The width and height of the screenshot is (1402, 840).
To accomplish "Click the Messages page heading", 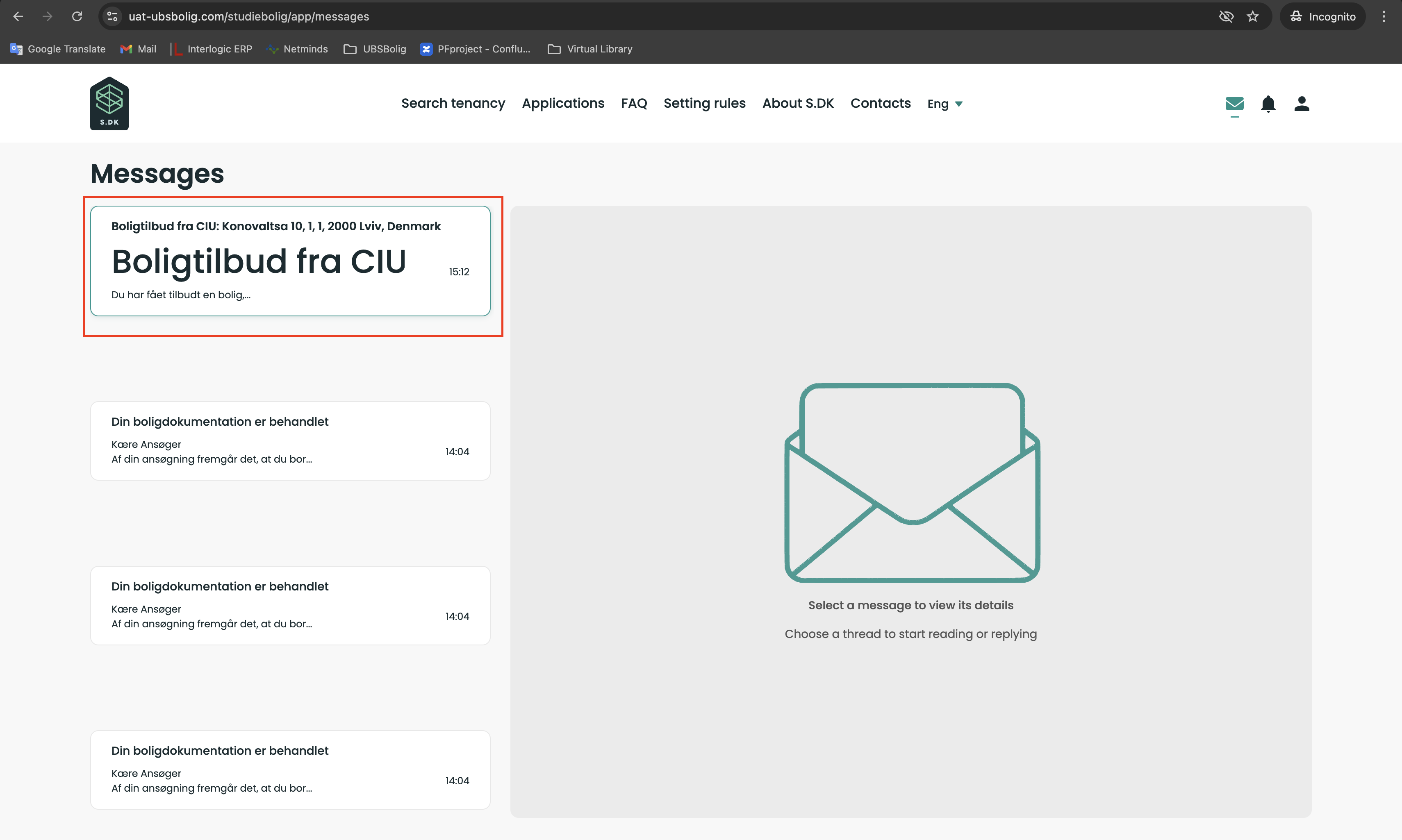I will pyautogui.click(x=157, y=173).
